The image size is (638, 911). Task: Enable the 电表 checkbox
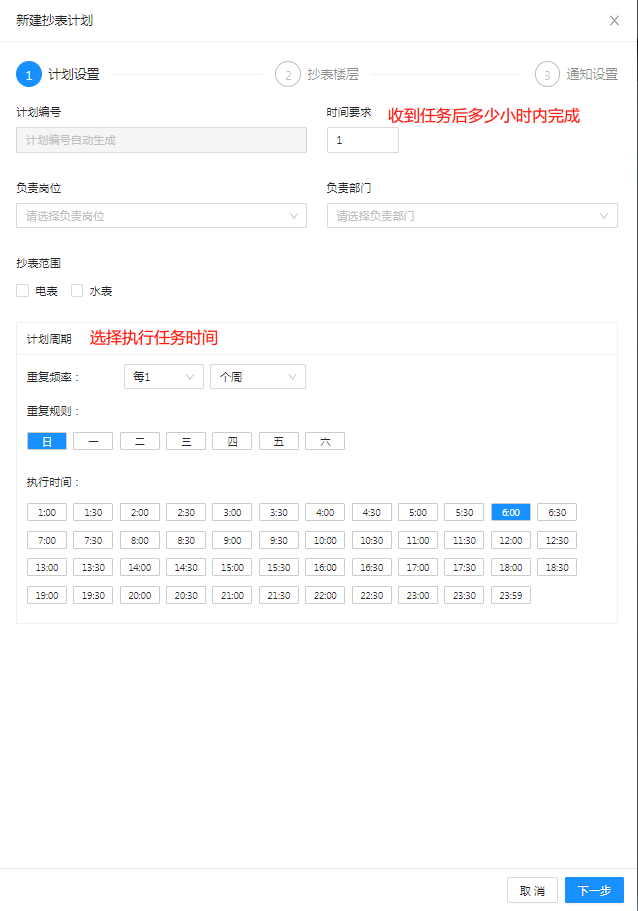coord(23,291)
